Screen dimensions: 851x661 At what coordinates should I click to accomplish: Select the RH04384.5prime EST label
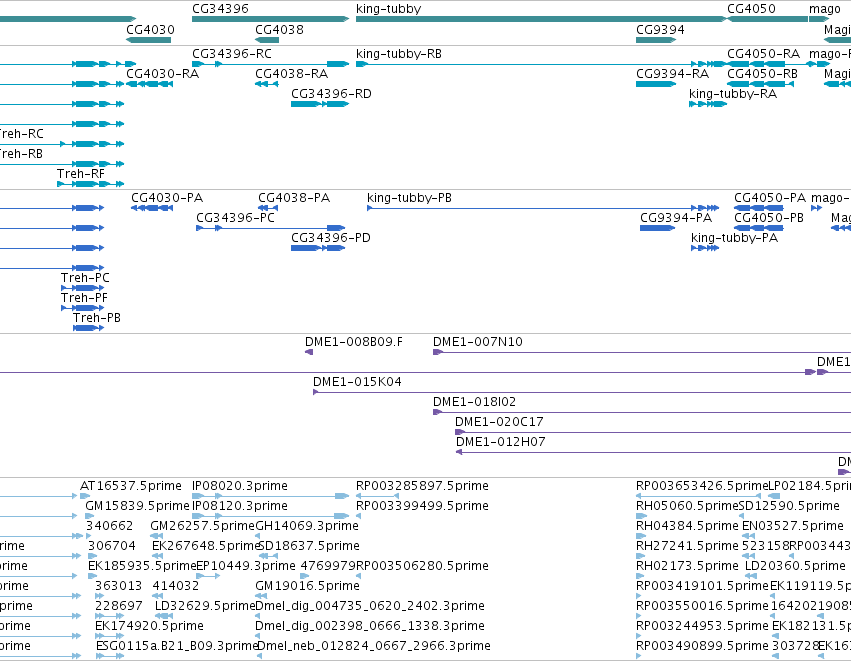tap(688, 526)
